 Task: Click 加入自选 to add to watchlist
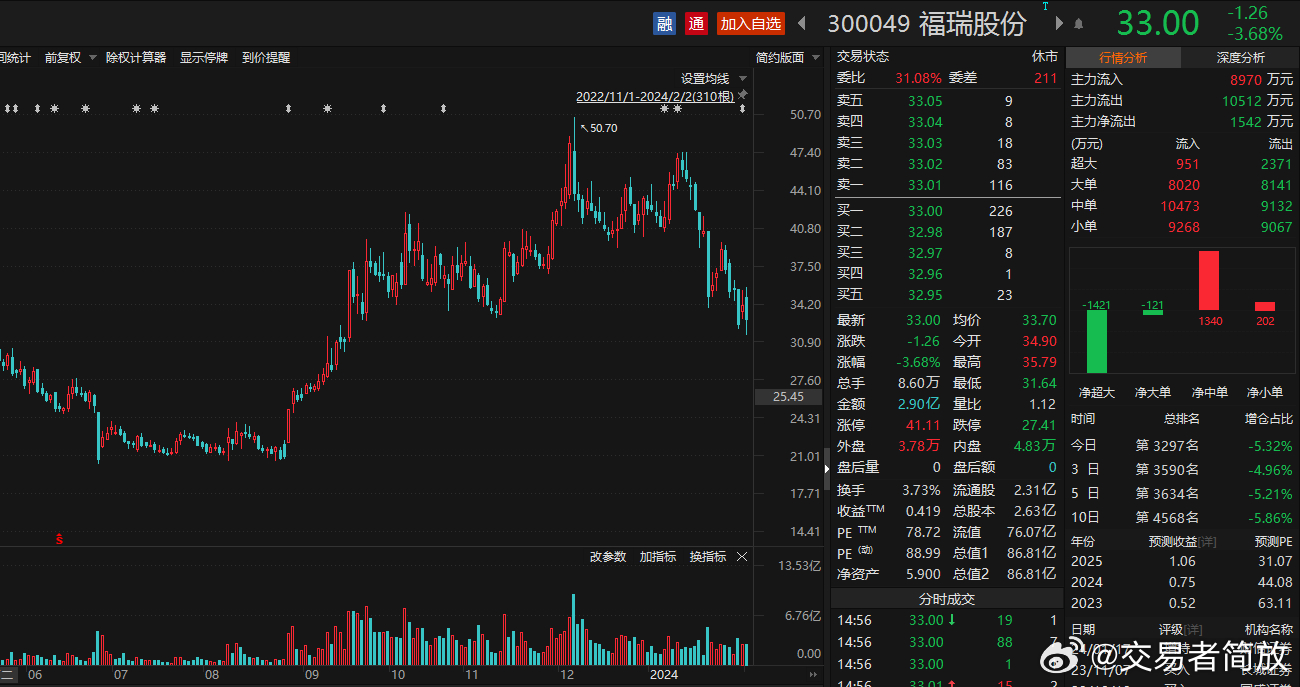pyautogui.click(x=751, y=23)
